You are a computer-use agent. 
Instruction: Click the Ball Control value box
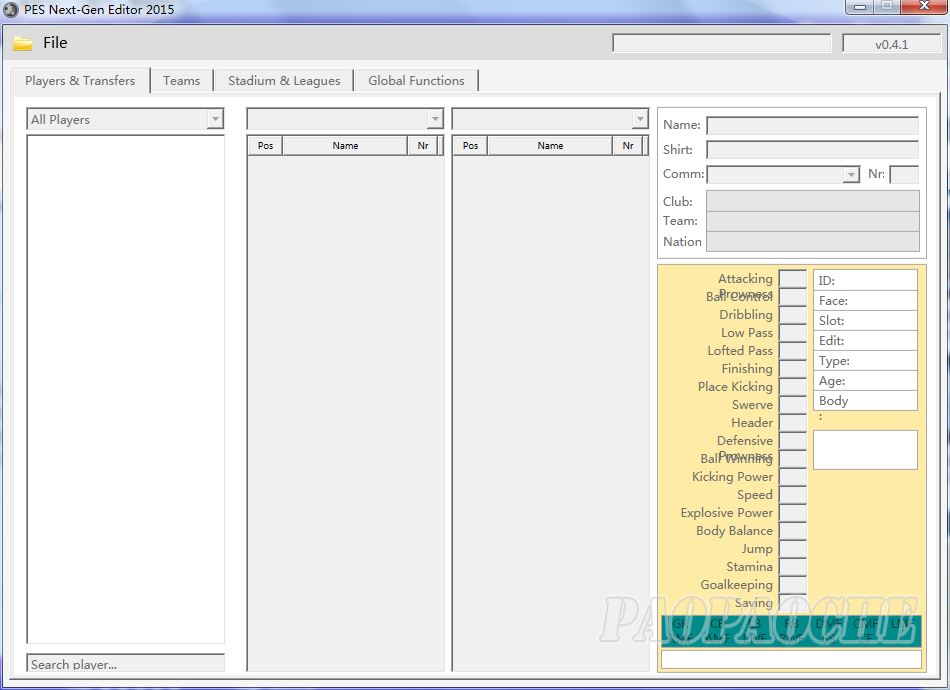[792, 297]
